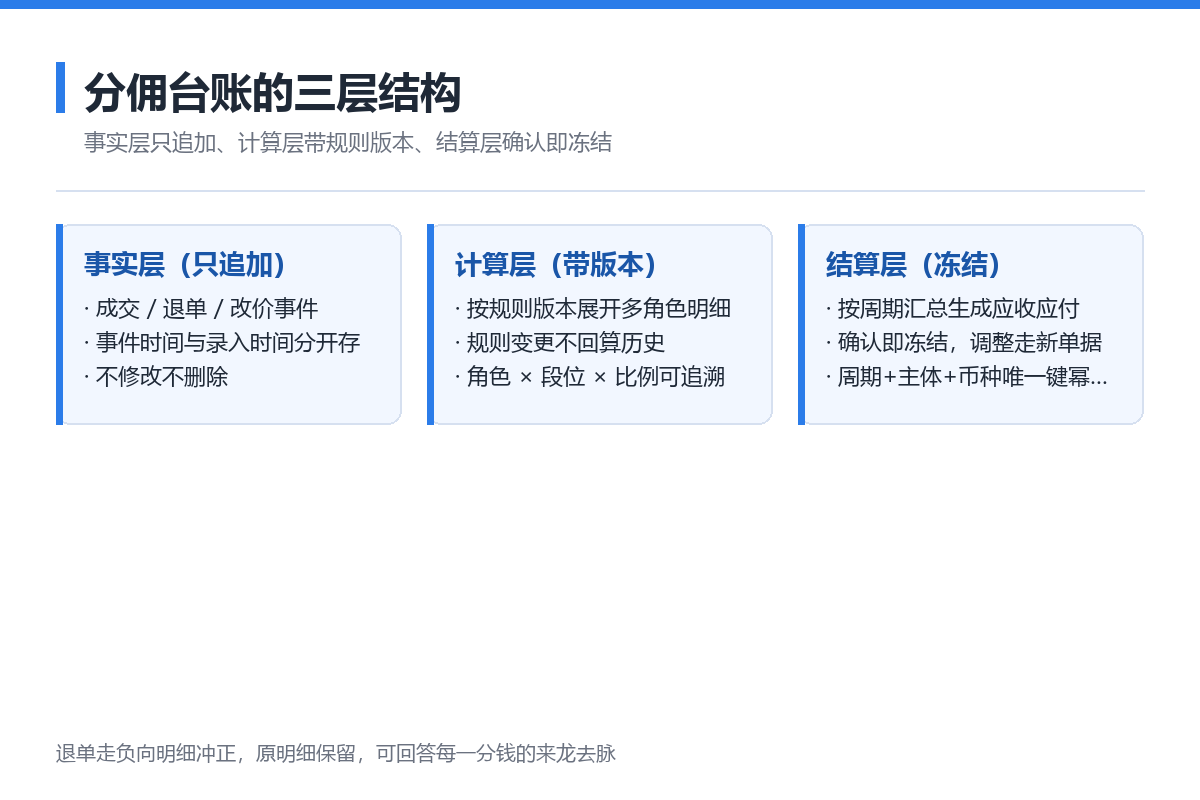
Task: Select the truncated bullet 周期+主体+币种唯一键幂...
Action: coord(967,377)
